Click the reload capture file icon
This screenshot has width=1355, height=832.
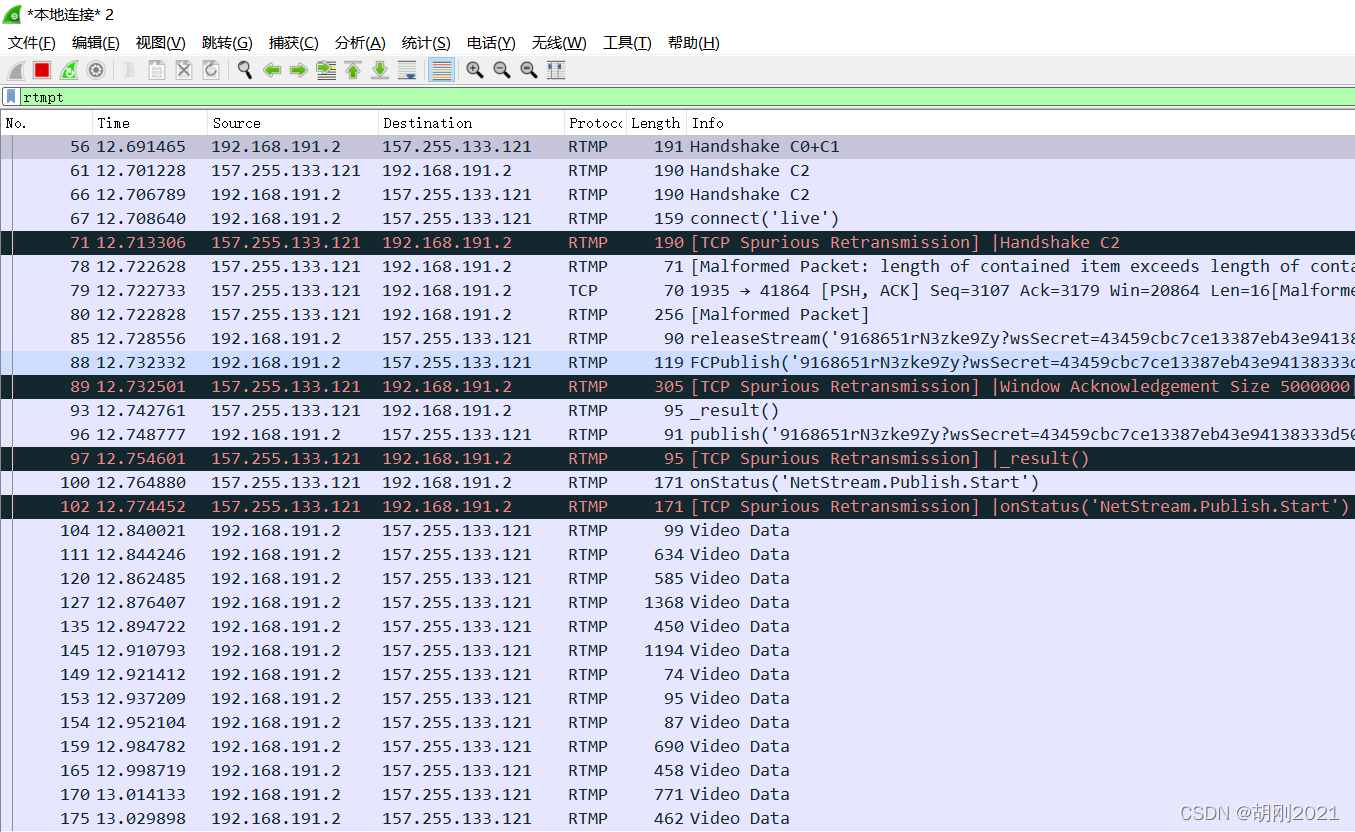point(211,70)
